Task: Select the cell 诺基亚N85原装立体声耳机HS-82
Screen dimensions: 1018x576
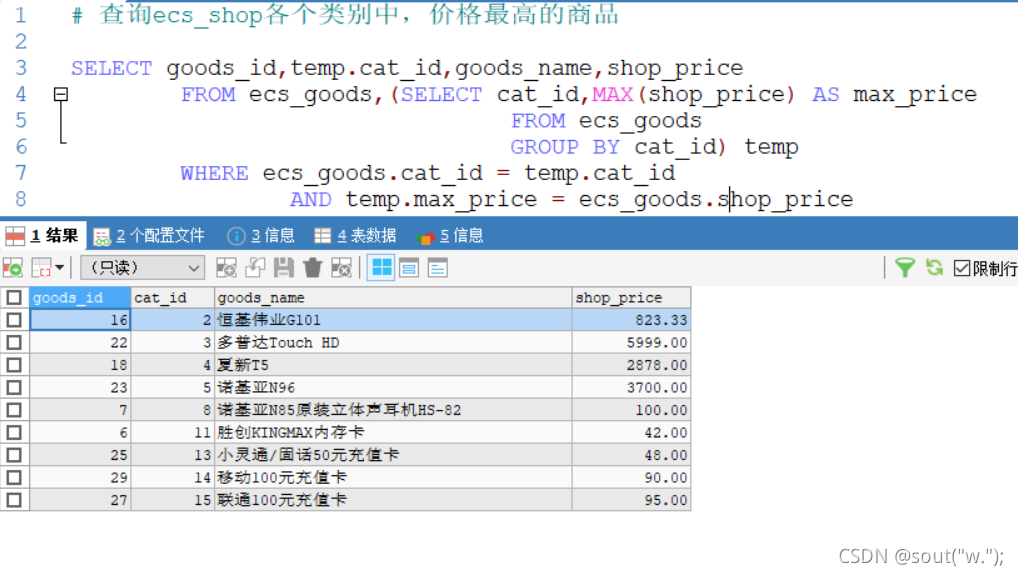Action: (393, 410)
